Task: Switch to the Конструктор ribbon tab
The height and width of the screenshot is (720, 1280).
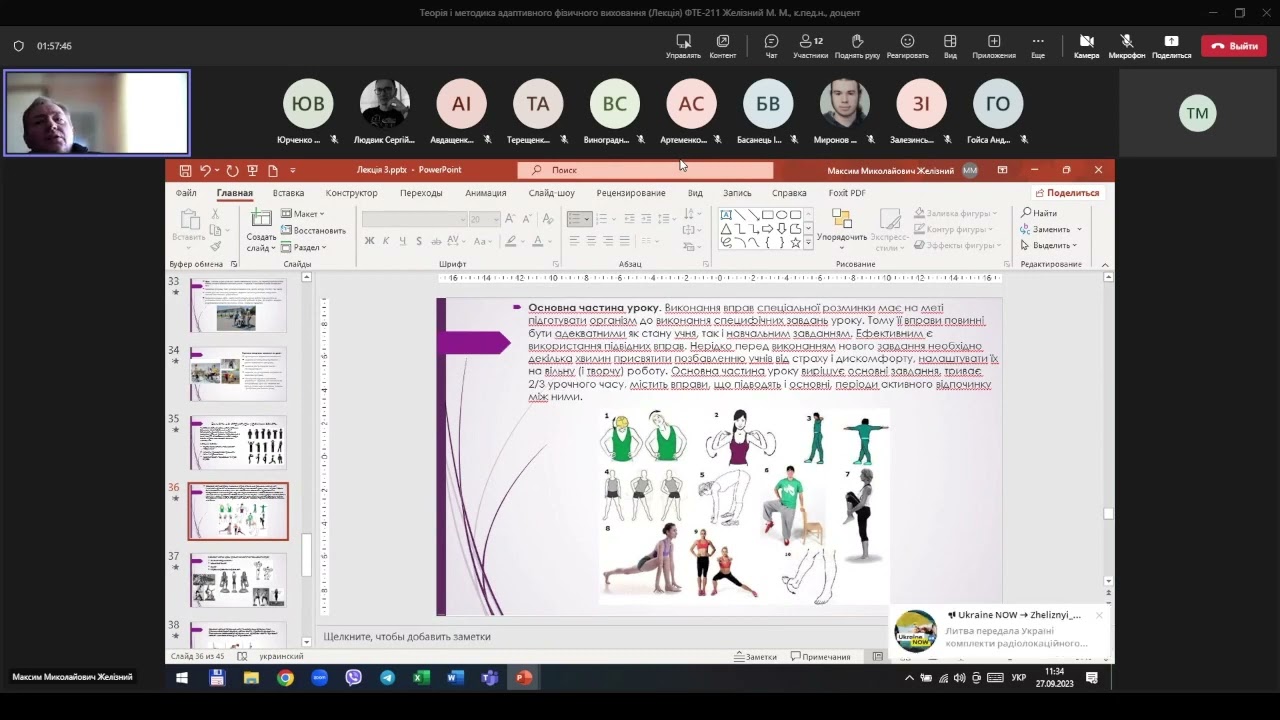Action: coord(352,193)
